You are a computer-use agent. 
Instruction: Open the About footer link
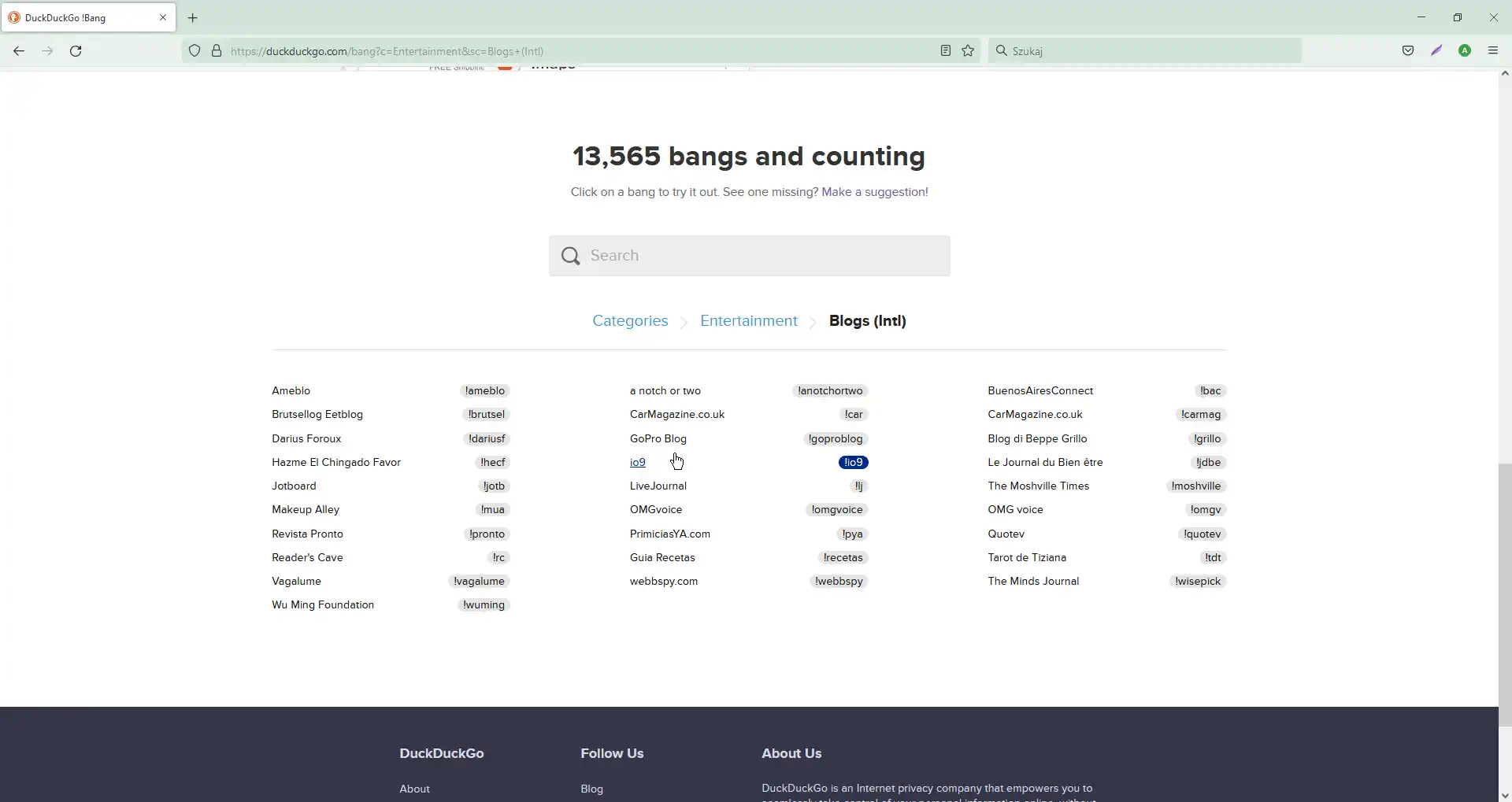415,789
